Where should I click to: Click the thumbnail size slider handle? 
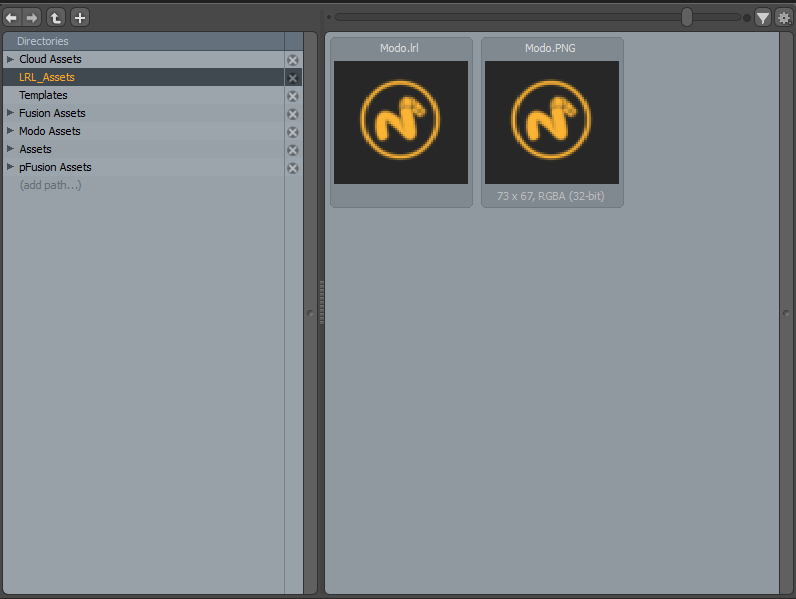[687, 17]
